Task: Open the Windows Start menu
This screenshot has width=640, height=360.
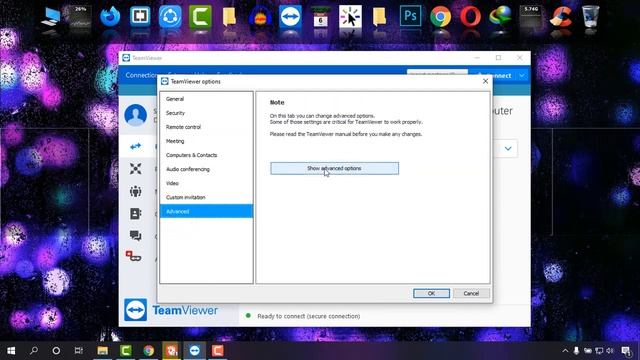Action: pos(11,351)
